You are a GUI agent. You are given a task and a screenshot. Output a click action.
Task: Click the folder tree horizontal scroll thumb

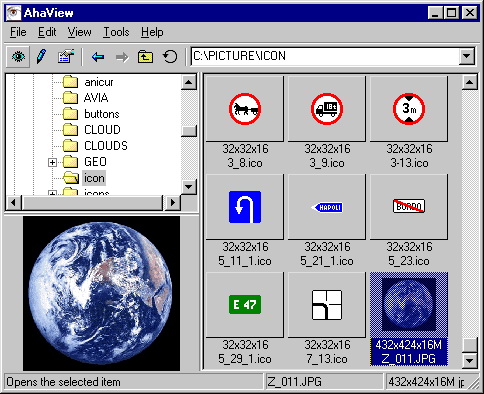pyautogui.click(x=92, y=202)
